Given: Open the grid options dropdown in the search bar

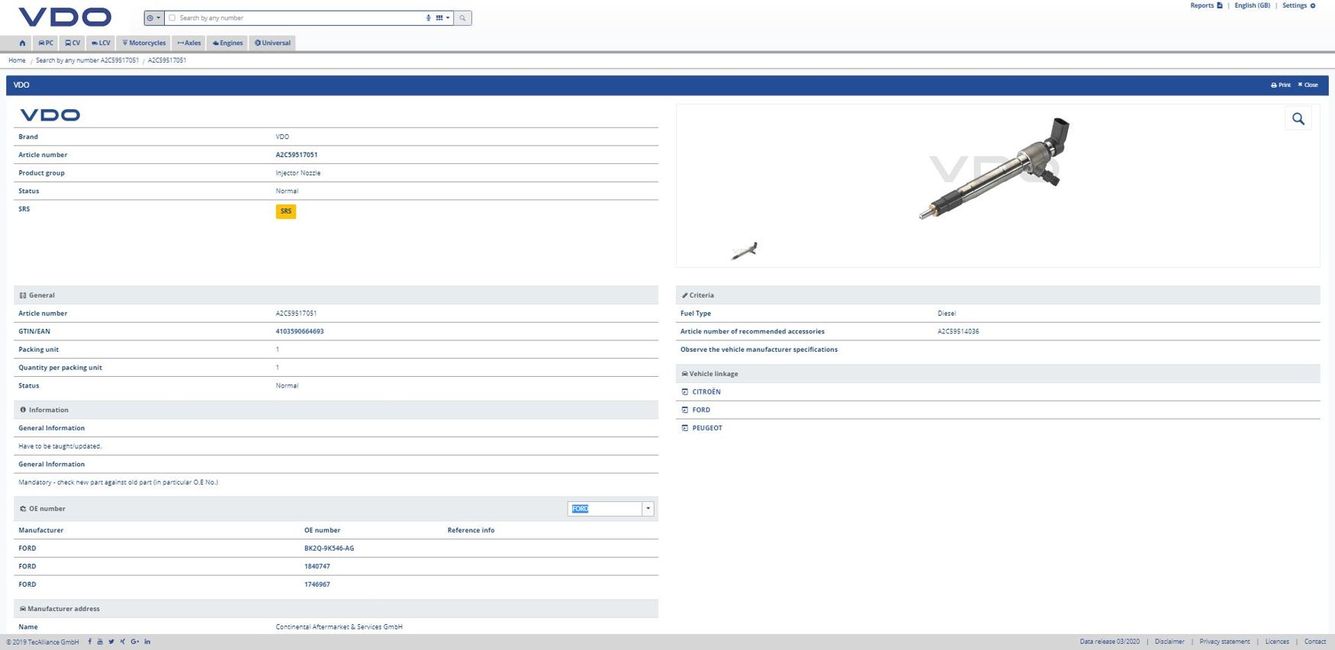Looking at the screenshot, I should click(442, 18).
